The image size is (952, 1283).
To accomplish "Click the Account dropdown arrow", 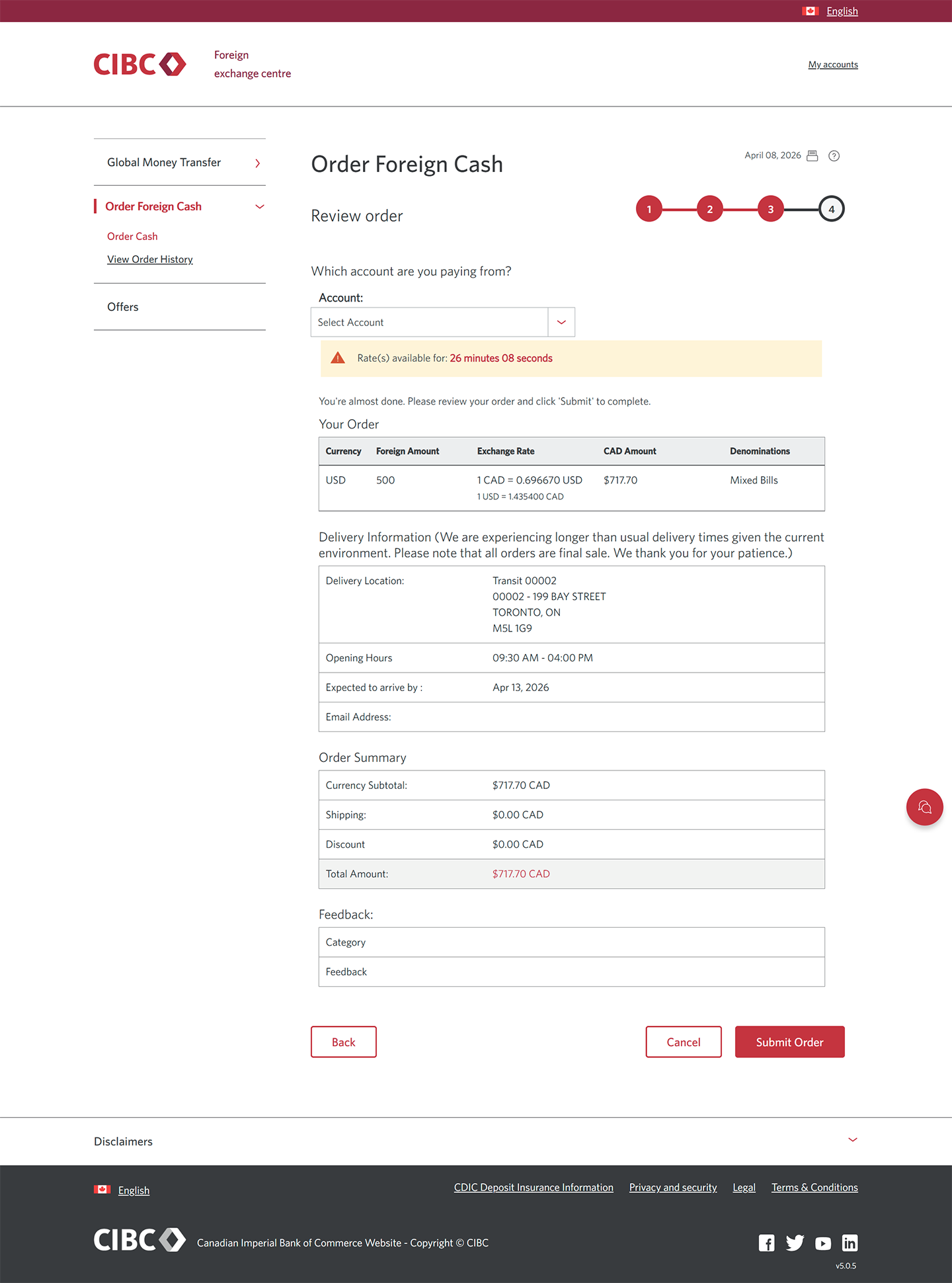I will pyautogui.click(x=561, y=322).
